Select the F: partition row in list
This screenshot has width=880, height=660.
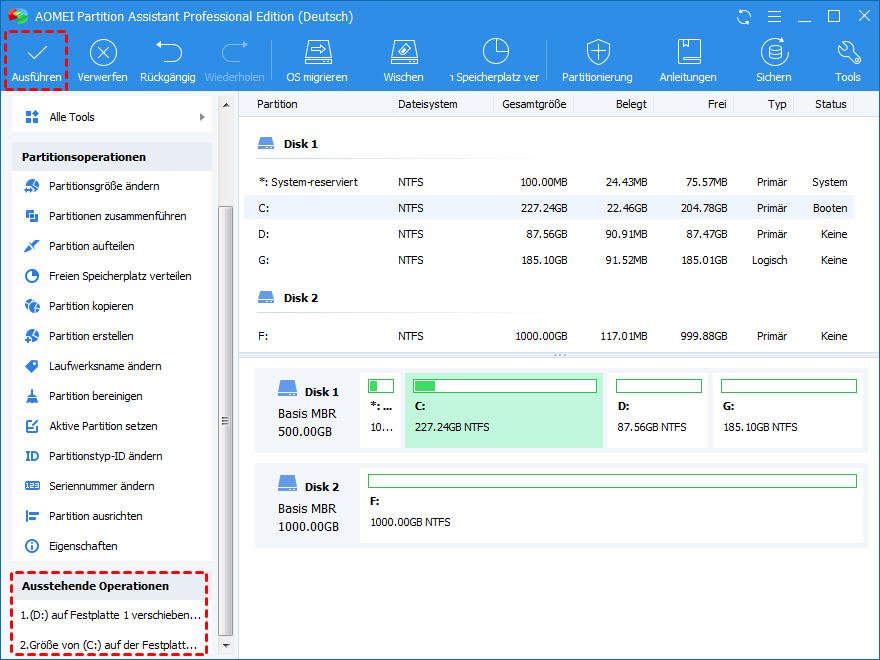[549, 336]
